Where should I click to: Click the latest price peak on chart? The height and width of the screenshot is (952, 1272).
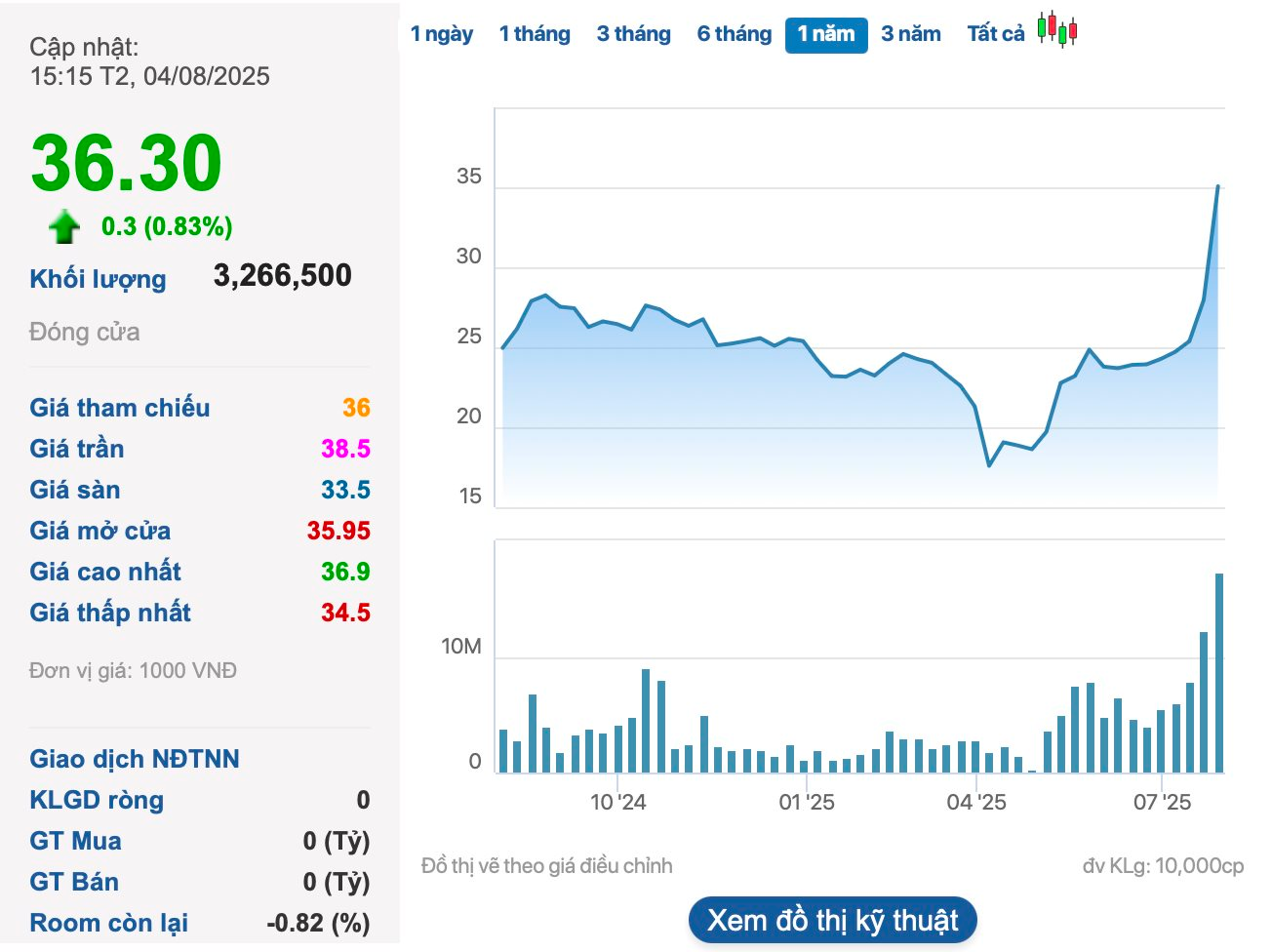[x=1217, y=186]
